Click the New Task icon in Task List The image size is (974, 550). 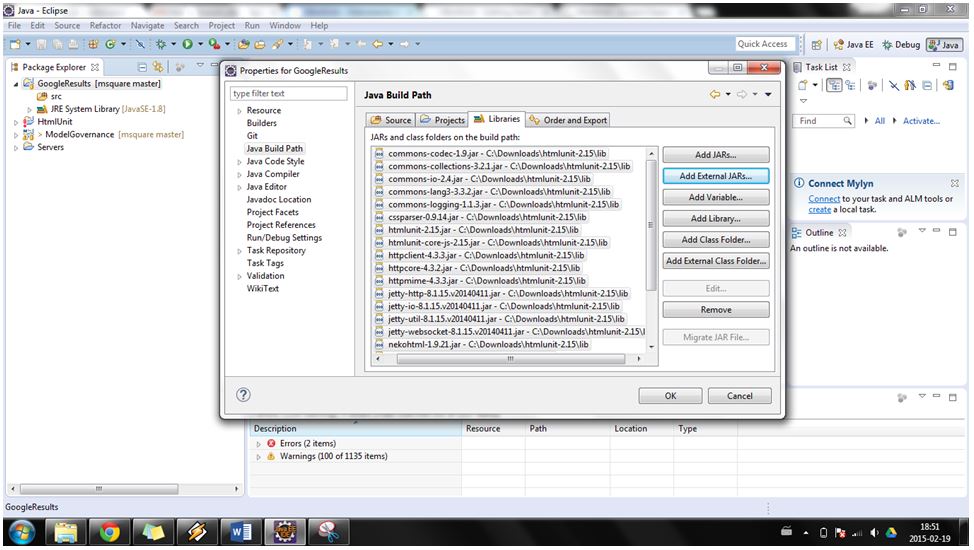click(803, 86)
